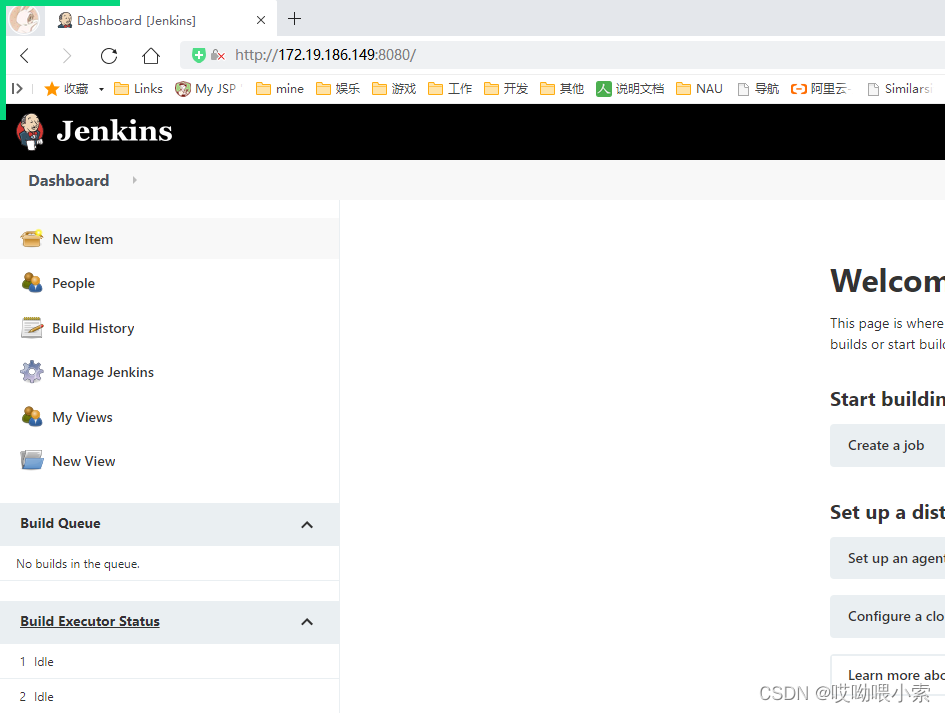The width and height of the screenshot is (945, 713).
Task: Go to browser home page icon
Action: [x=151, y=56]
